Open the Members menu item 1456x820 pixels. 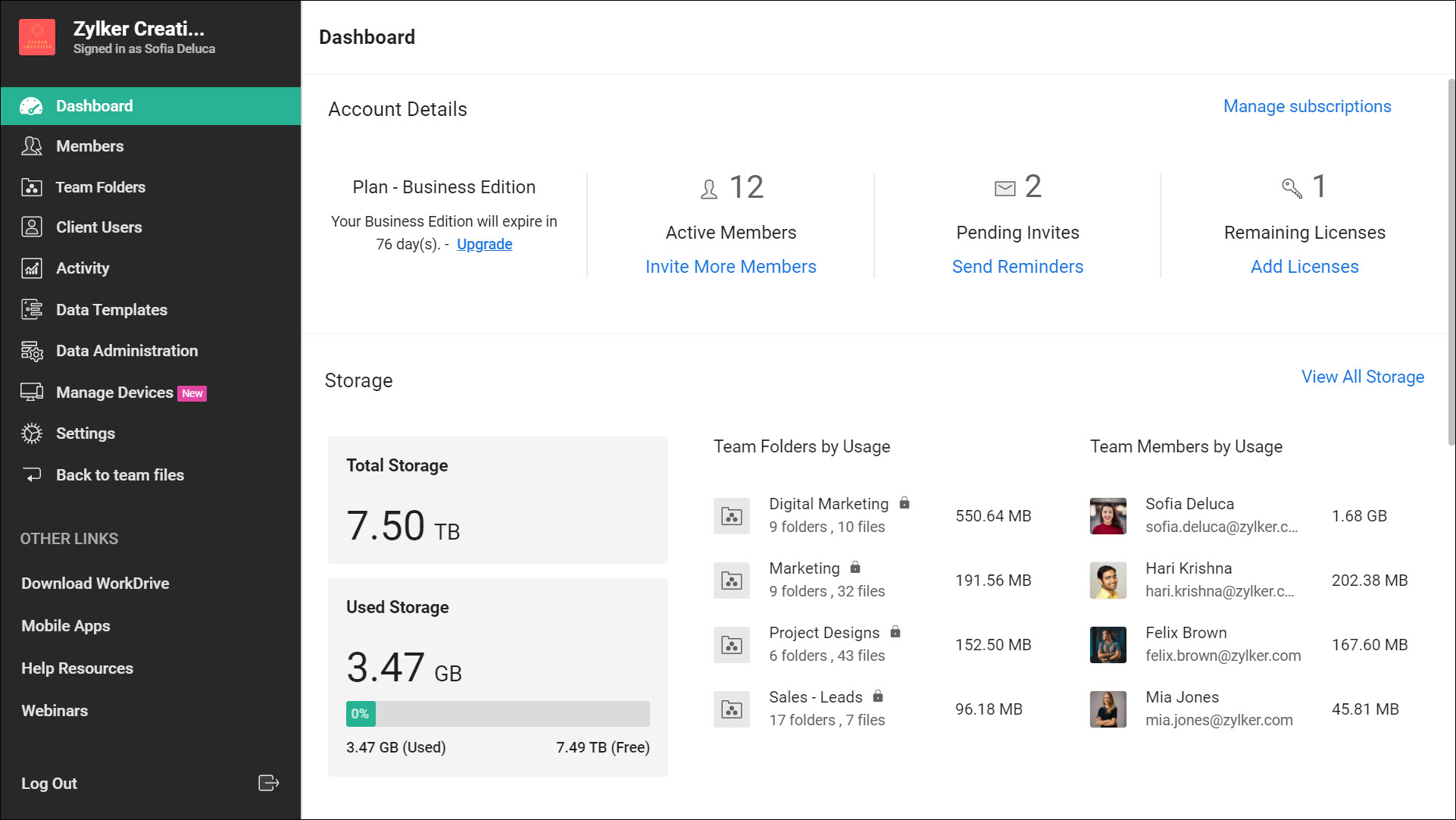(89, 146)
